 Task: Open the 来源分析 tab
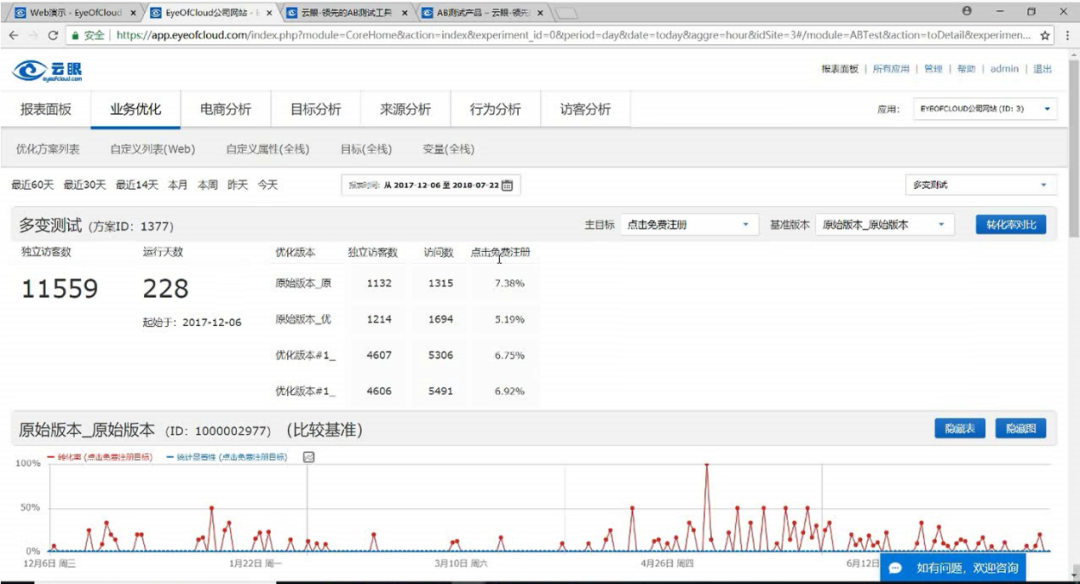(405, 110)
